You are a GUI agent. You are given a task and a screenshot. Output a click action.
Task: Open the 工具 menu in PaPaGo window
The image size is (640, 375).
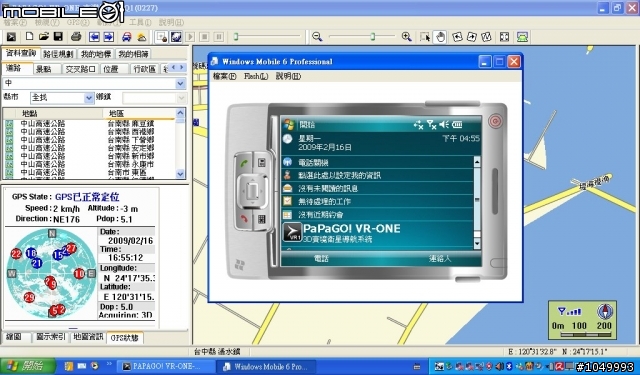click(x=140, y=22)
